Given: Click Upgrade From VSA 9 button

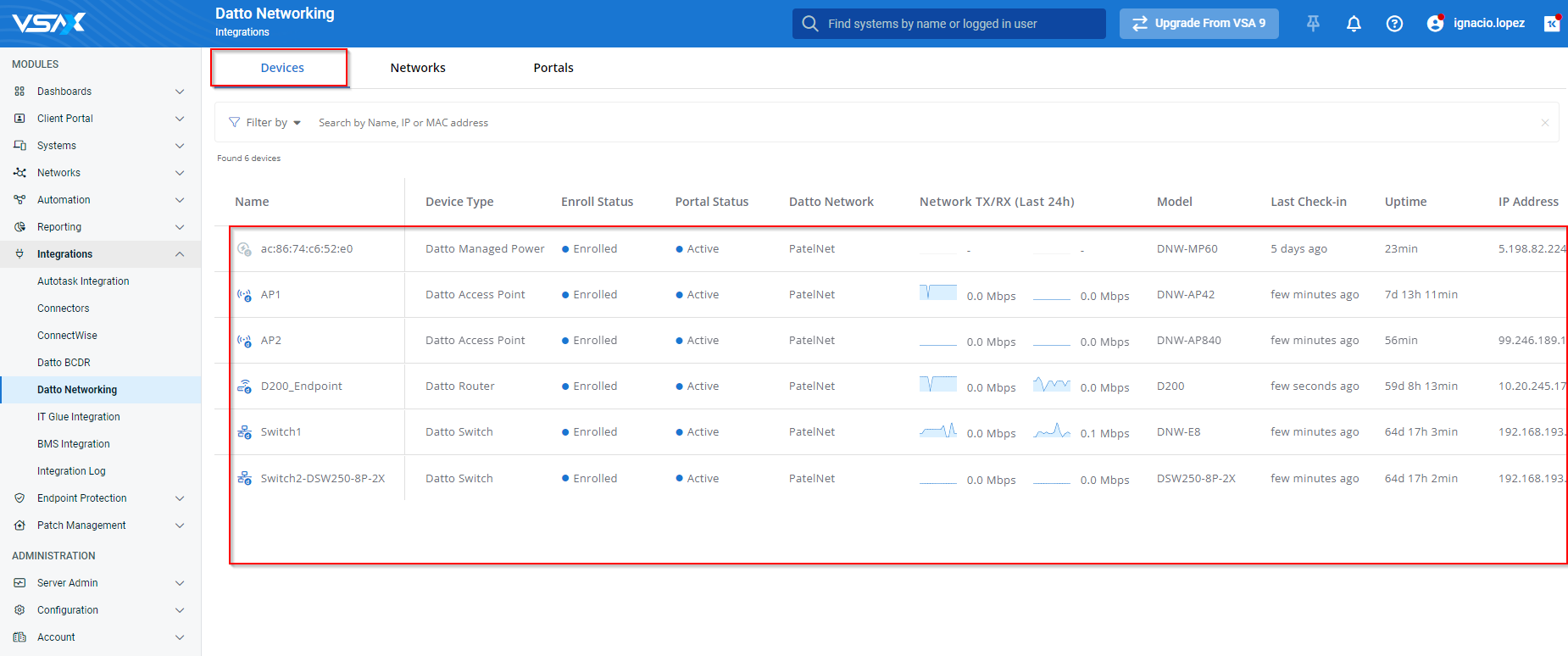Looking at the screenshot, I should point(1198,24).
